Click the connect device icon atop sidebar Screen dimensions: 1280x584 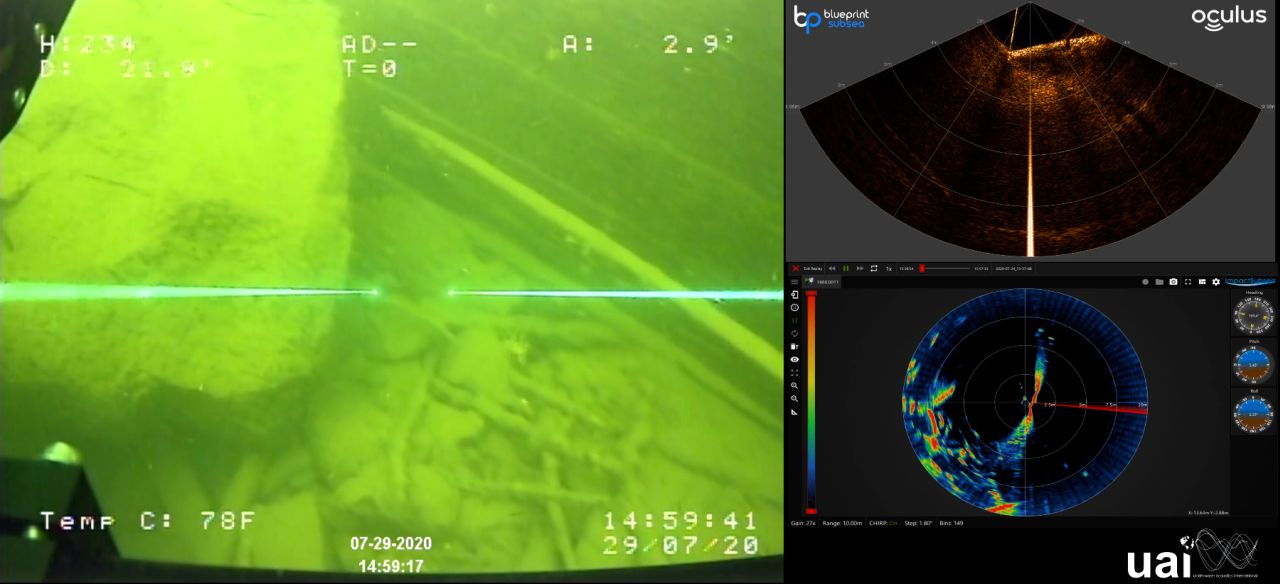point(795,295)
